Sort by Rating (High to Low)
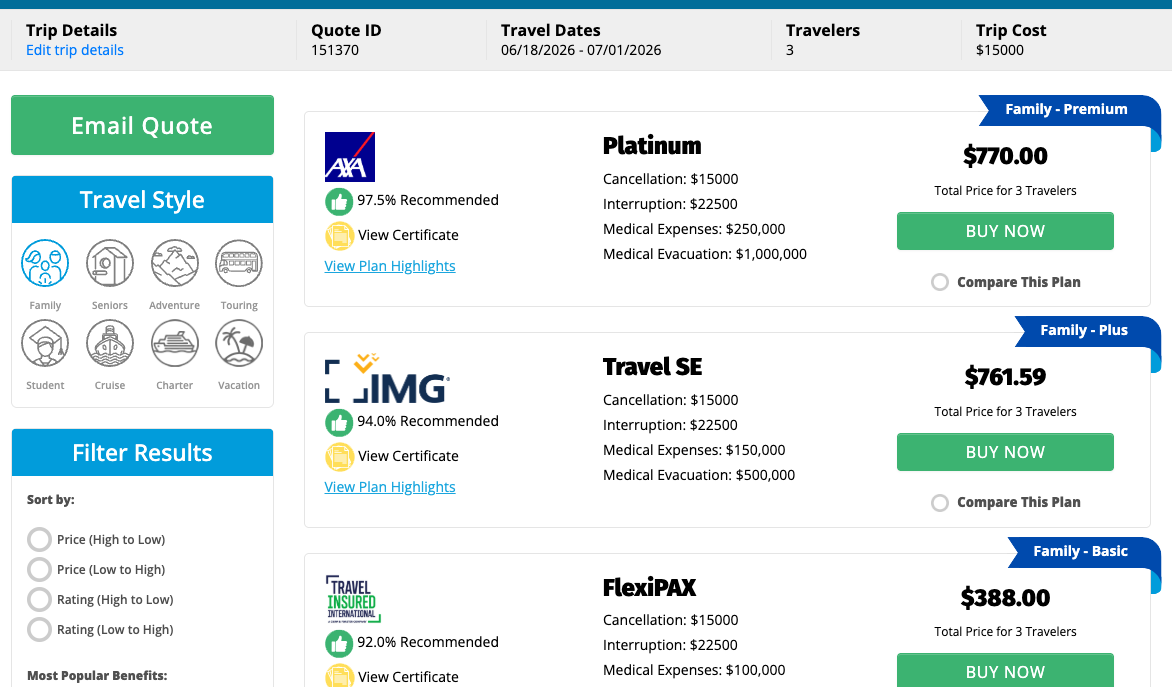 click(x=39, y=600)
